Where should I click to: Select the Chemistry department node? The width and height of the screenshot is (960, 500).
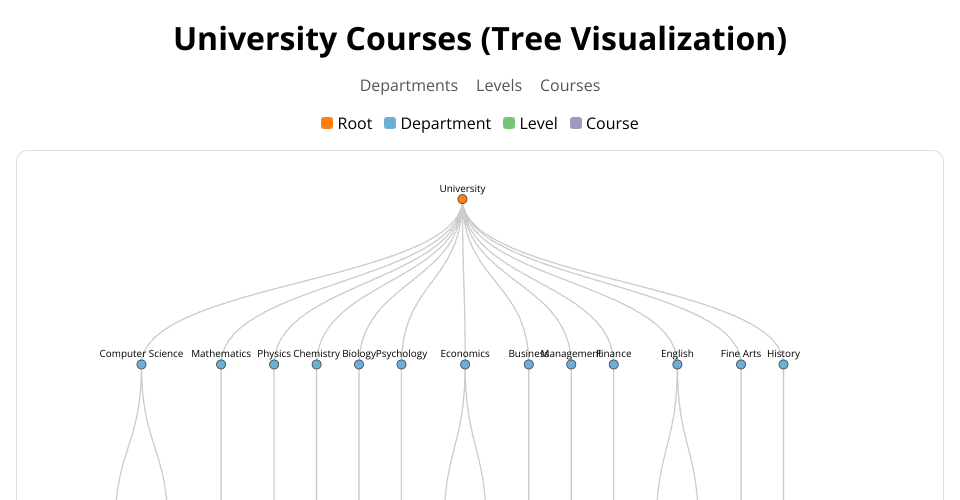317,365
